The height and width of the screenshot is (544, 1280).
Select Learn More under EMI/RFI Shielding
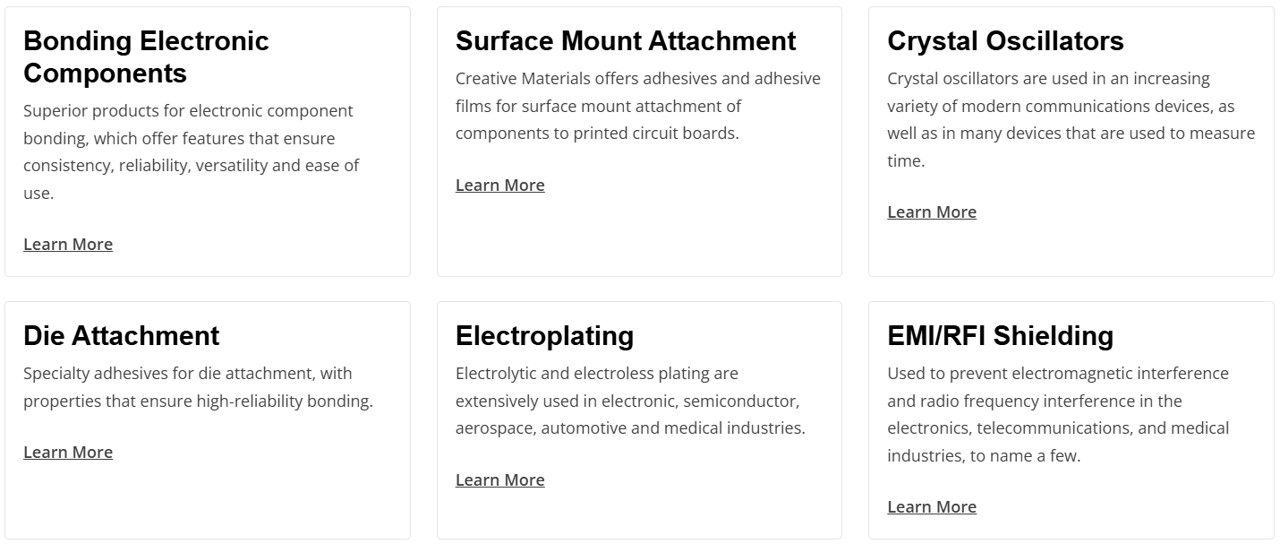[x=931, y=507]
